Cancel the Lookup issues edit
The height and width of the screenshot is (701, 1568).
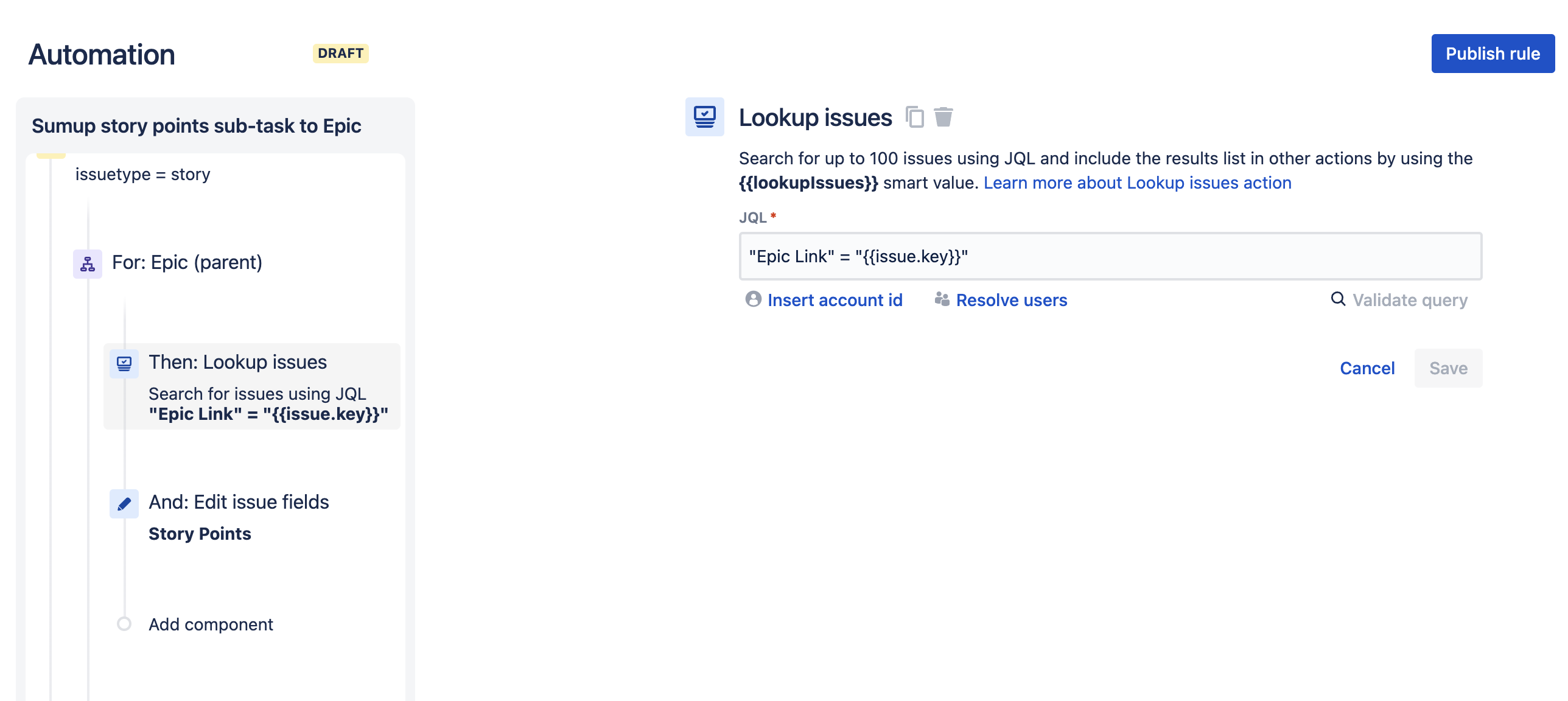[1367, 368]
